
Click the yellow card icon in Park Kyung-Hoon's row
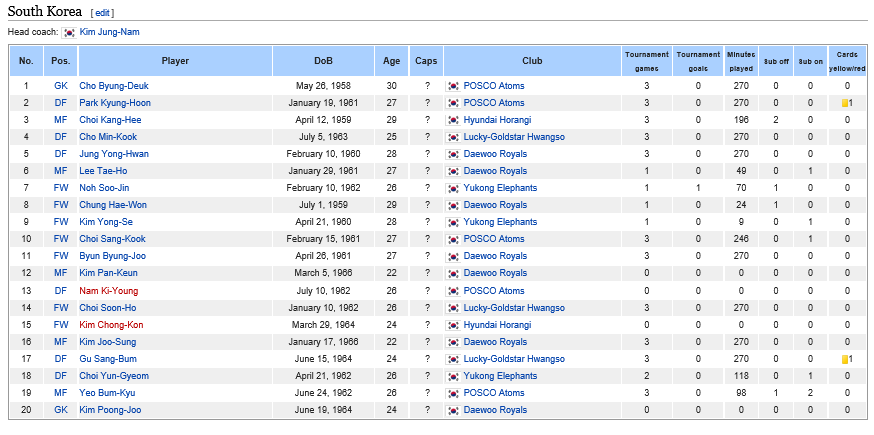845,103
